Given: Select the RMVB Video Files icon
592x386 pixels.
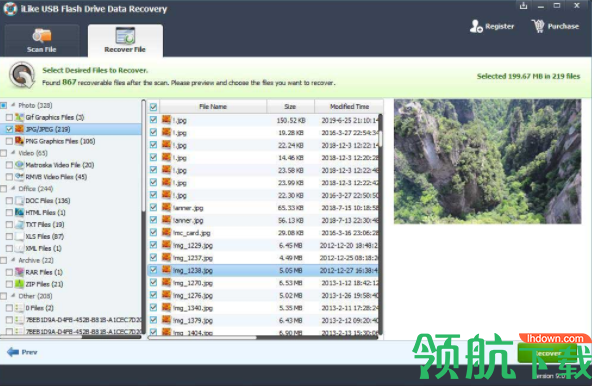Looking at the screenshot, I should (x=19, y=177).
